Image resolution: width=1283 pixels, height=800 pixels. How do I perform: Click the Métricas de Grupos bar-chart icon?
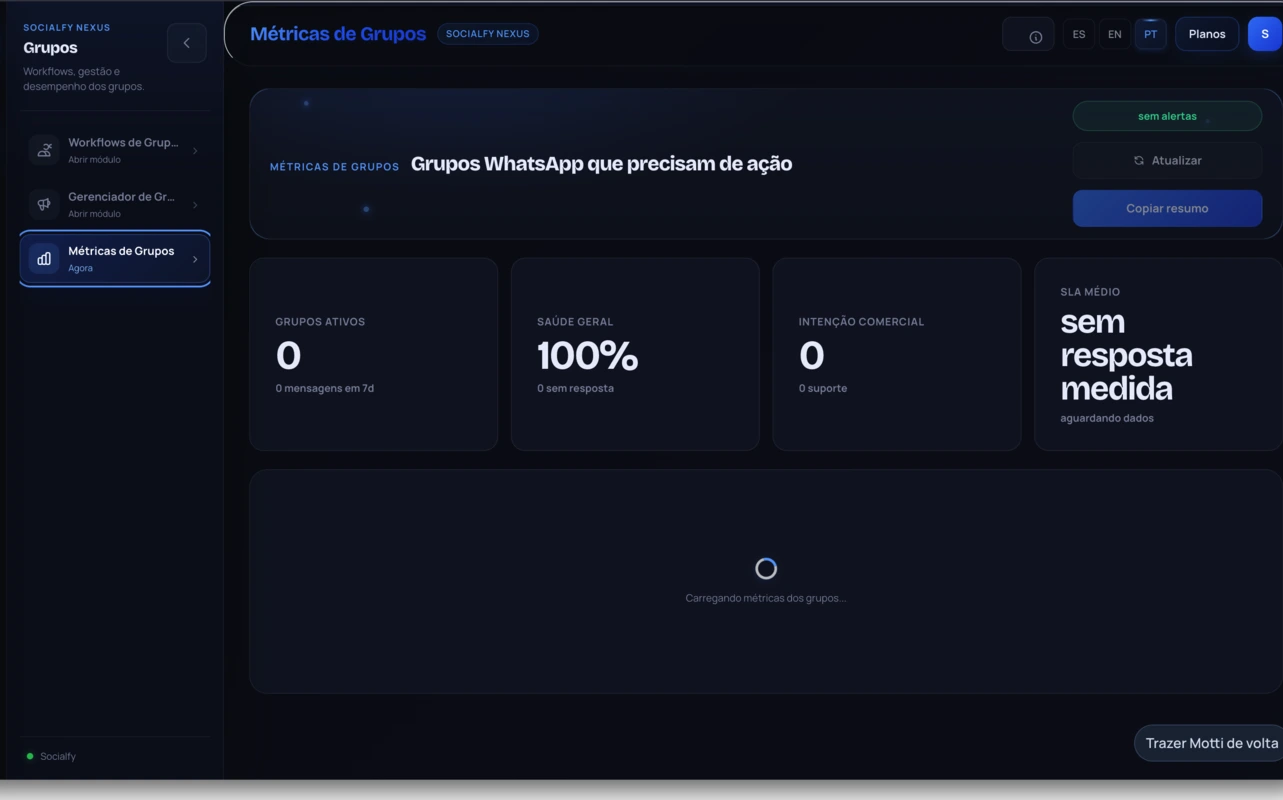click(x=44, y=259)
